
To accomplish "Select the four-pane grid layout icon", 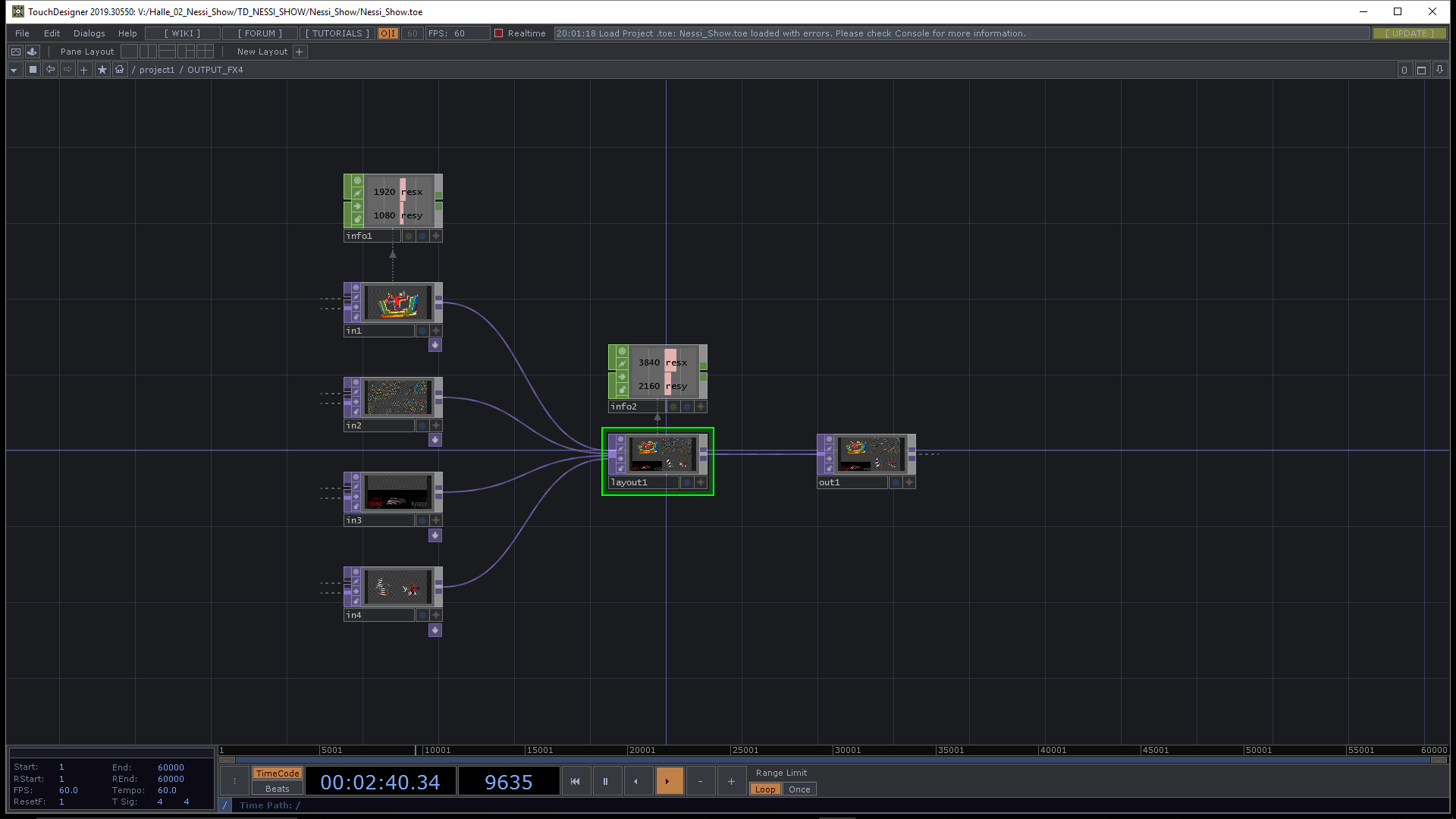I will (x=205, y=52).
